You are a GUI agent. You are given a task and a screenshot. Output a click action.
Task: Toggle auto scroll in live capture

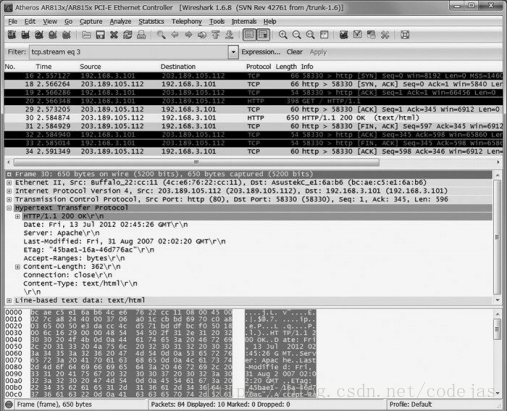[263, 35]
